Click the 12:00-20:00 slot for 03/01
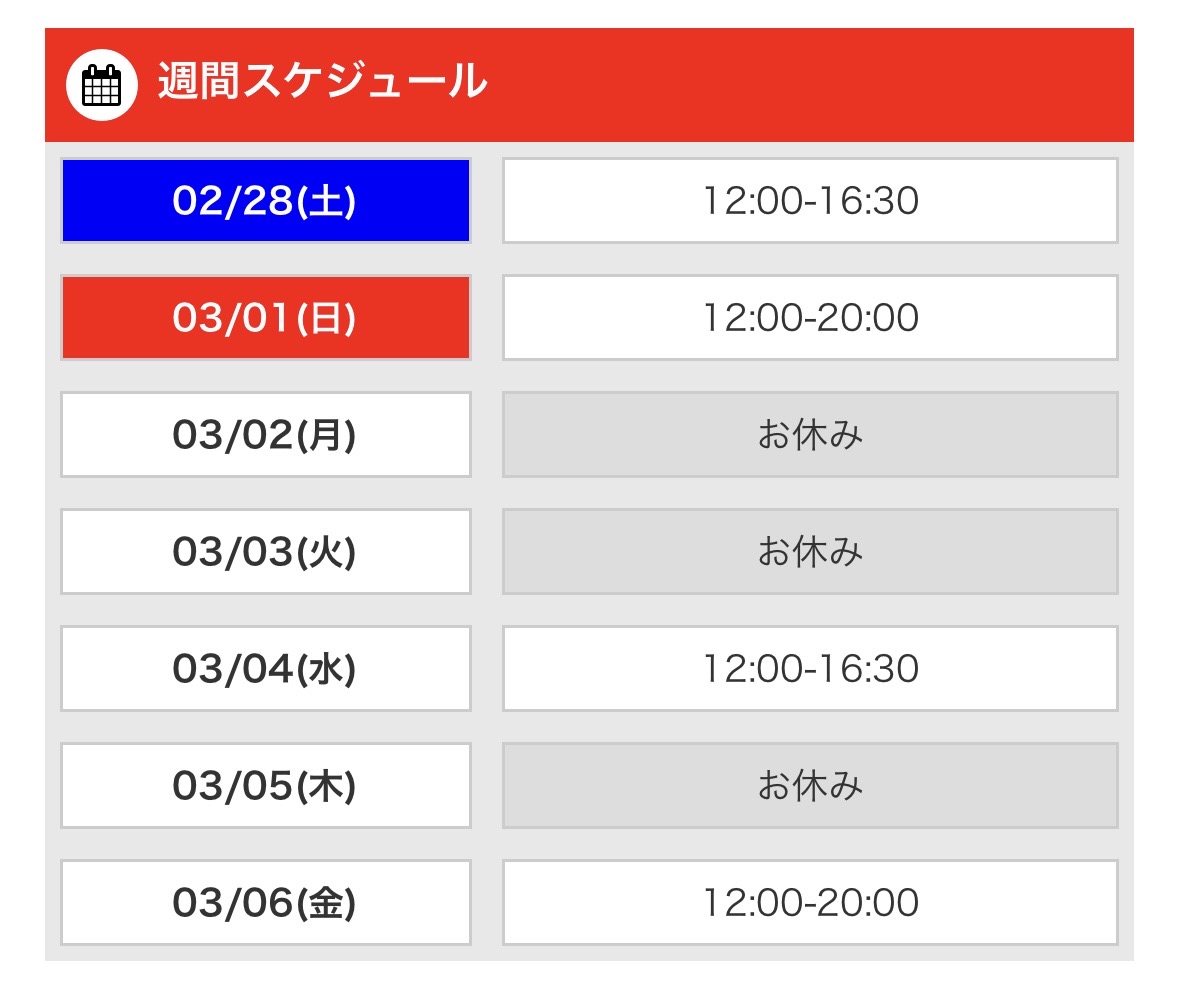This screenshot has height=985, width=1179. [809, 317]
